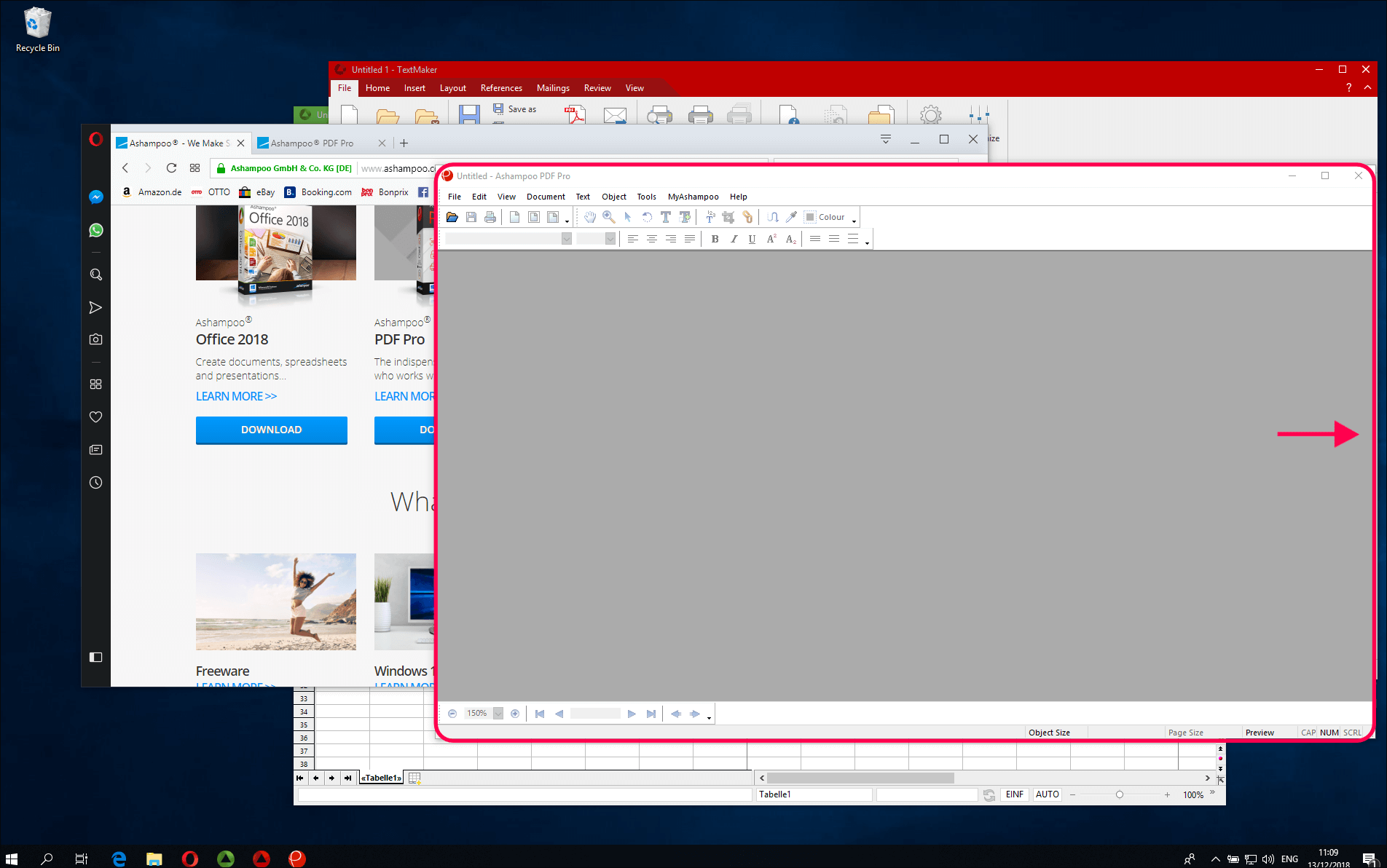This screenshot has height=868, width=1387.
Task: Click the DOWNLOAD button for Office 2018
Action: pyautogui.click(x=271, y=430)
